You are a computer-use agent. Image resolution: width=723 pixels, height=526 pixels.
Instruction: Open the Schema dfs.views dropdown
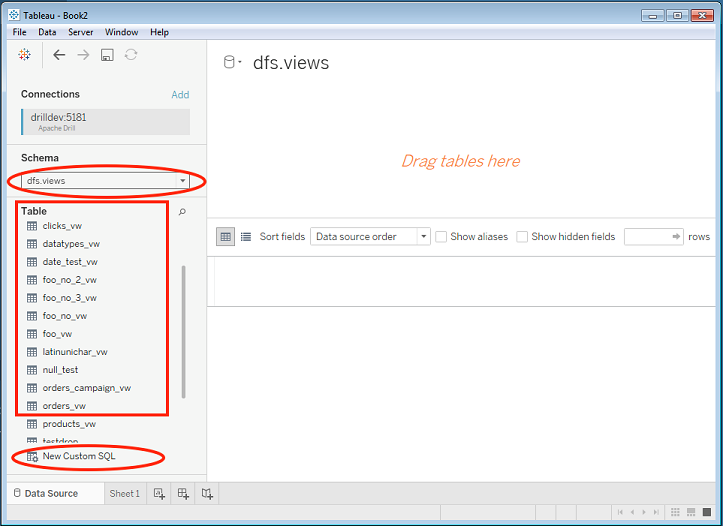106,181
